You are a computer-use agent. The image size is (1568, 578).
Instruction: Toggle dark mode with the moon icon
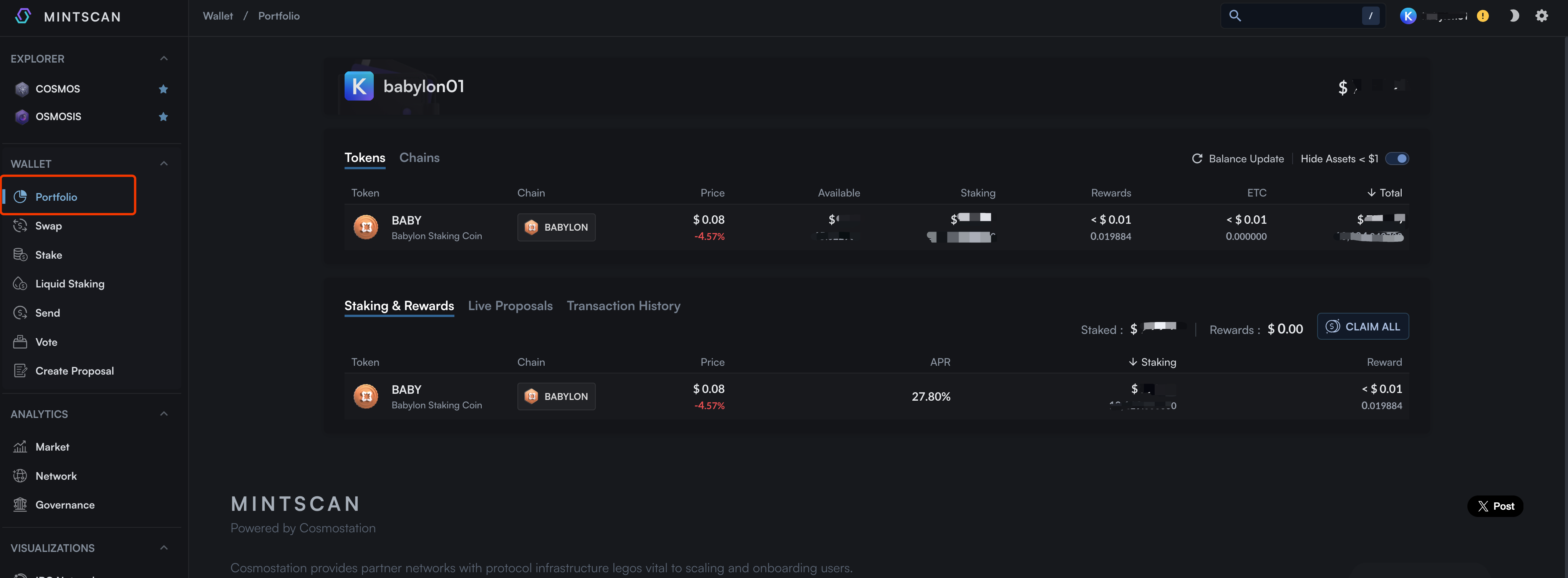tap(1514, 16)
